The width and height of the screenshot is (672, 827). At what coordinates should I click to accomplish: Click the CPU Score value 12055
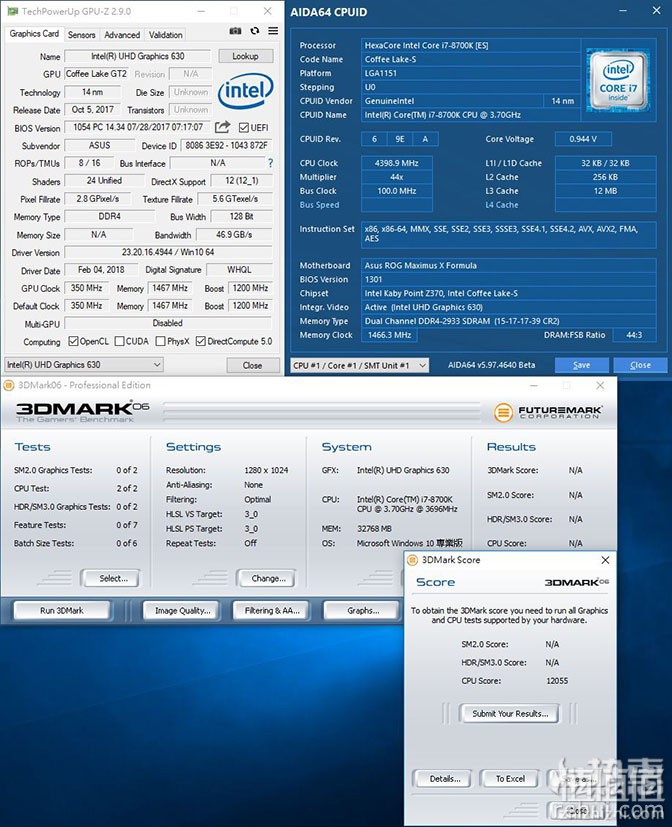click(557, 681)
